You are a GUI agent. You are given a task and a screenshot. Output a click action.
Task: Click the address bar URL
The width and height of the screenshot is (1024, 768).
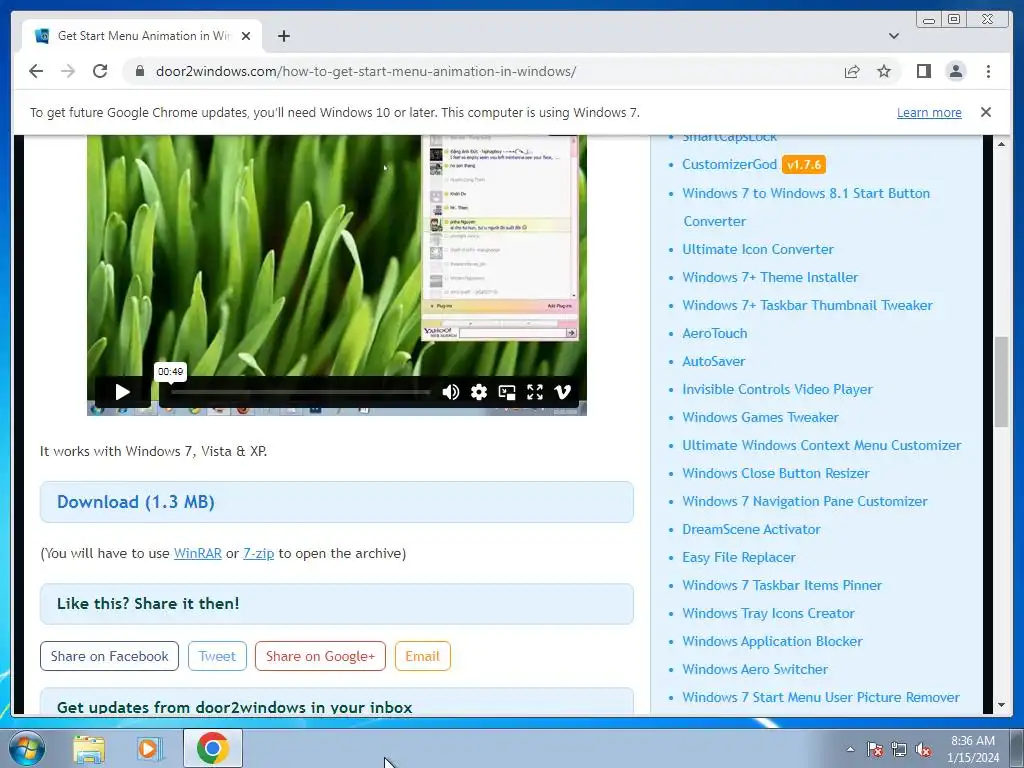click(x=366, y=71)
